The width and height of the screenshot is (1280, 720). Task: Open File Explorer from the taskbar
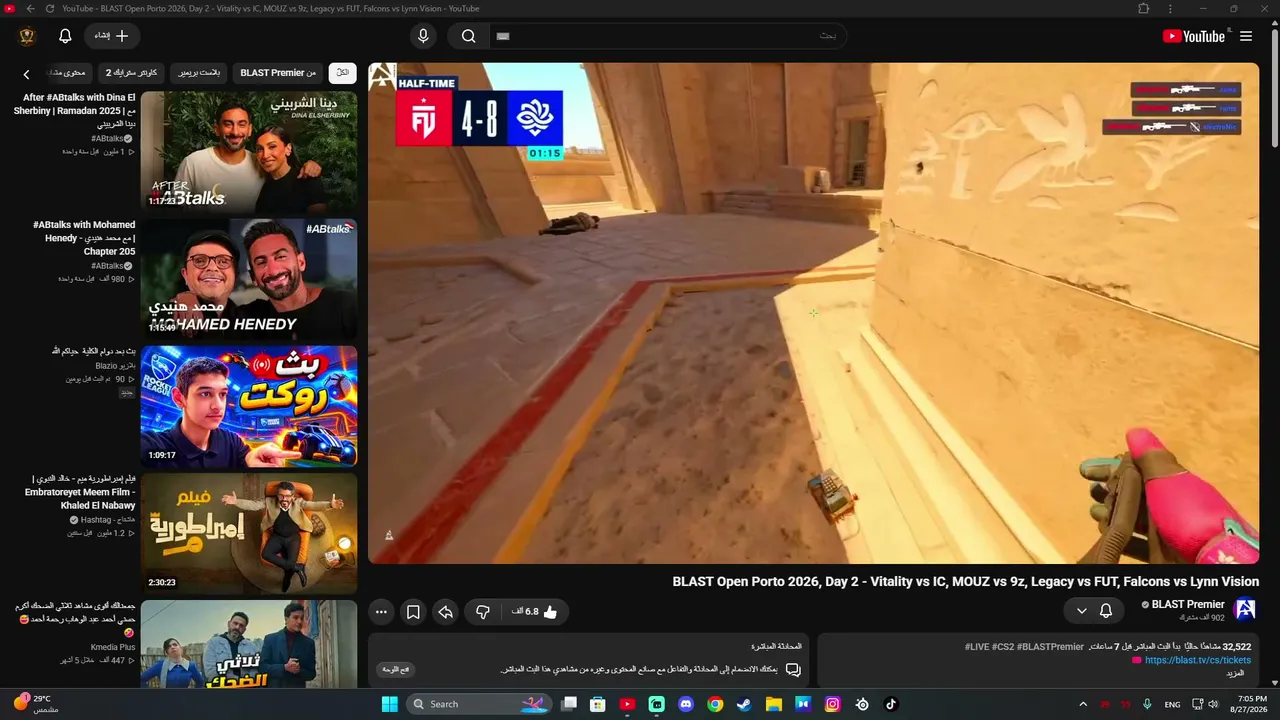773,704
